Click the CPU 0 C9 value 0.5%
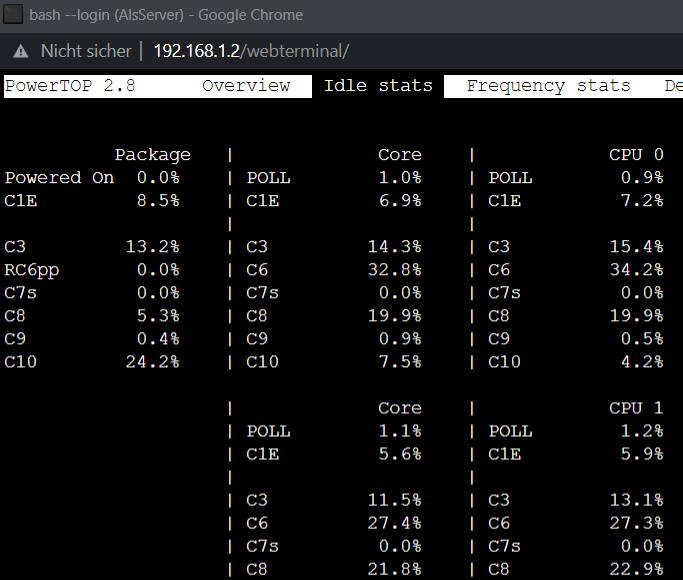Image resolution: width=683 pixels, height=580 pixels. (642, 339)
